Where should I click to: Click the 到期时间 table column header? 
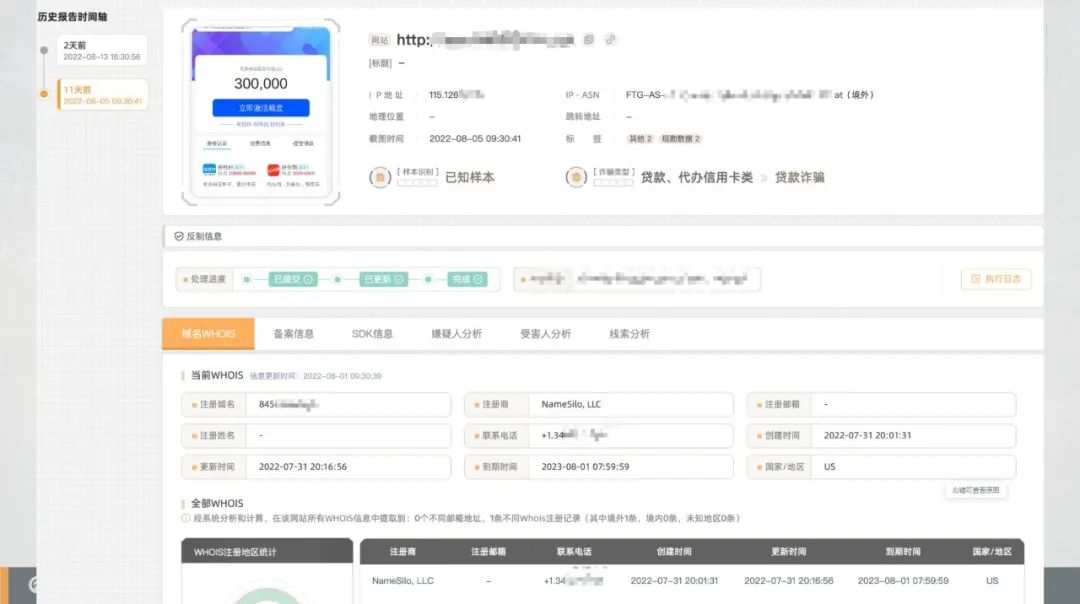click(x=902, y=552)
